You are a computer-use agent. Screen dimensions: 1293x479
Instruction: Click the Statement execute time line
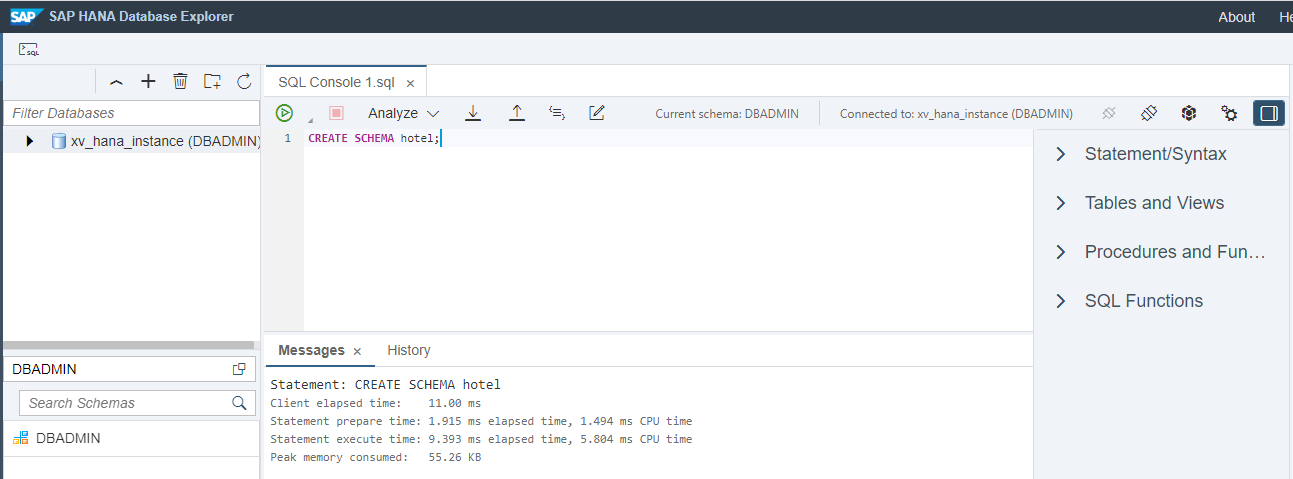[x=481, y=439]
